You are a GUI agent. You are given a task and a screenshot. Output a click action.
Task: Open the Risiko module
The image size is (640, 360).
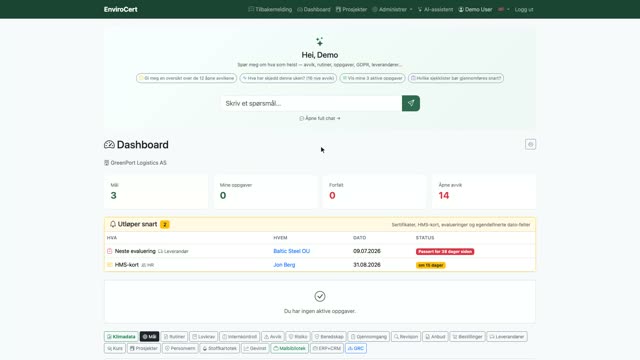coord(298,337)
